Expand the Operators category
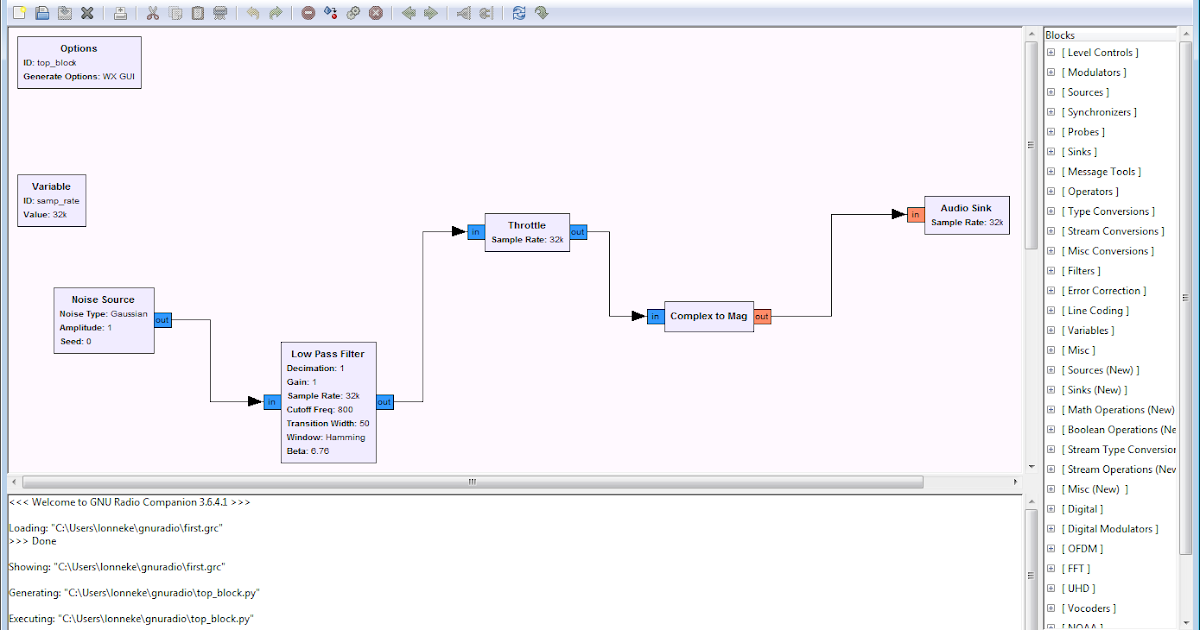Image resolution: width=1200 pixels, height=630 pixels. 1051,191
